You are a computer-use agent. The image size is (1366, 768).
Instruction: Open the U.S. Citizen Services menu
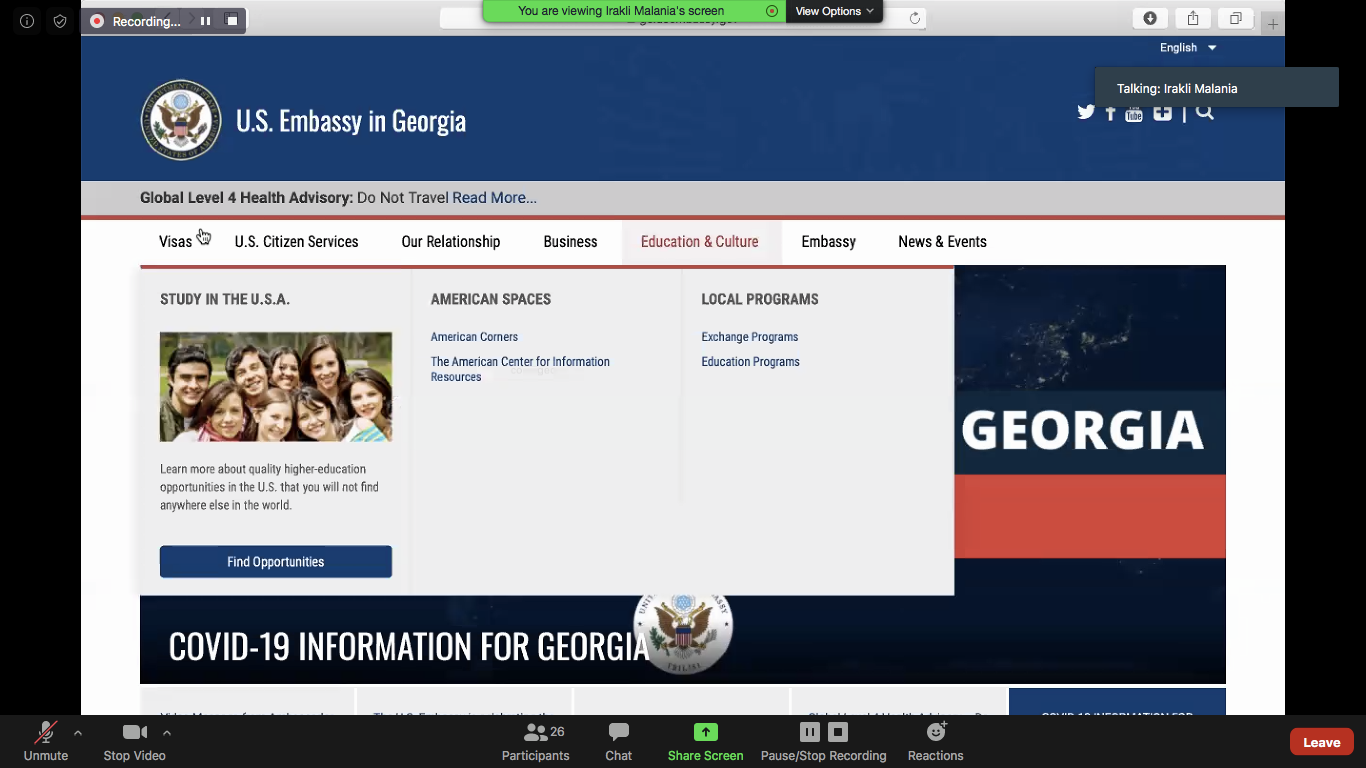[296, 242]
